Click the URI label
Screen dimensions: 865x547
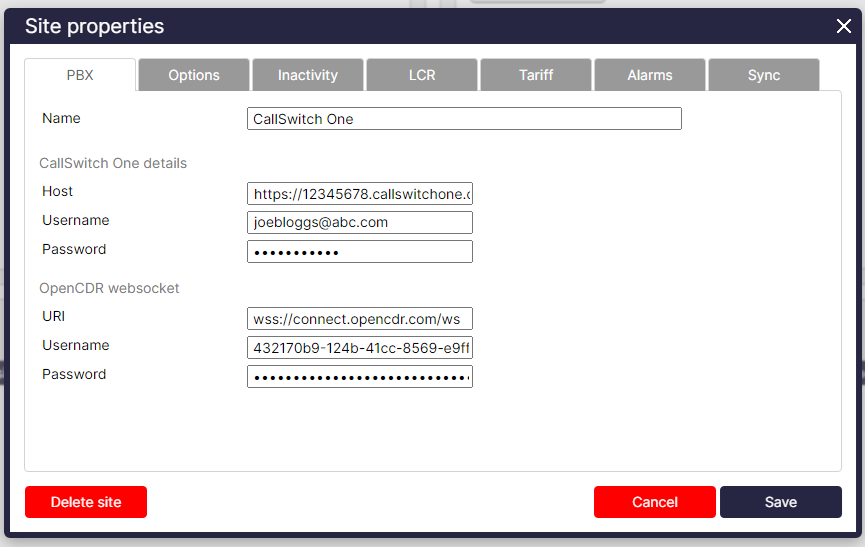click(x=54, y=316)
